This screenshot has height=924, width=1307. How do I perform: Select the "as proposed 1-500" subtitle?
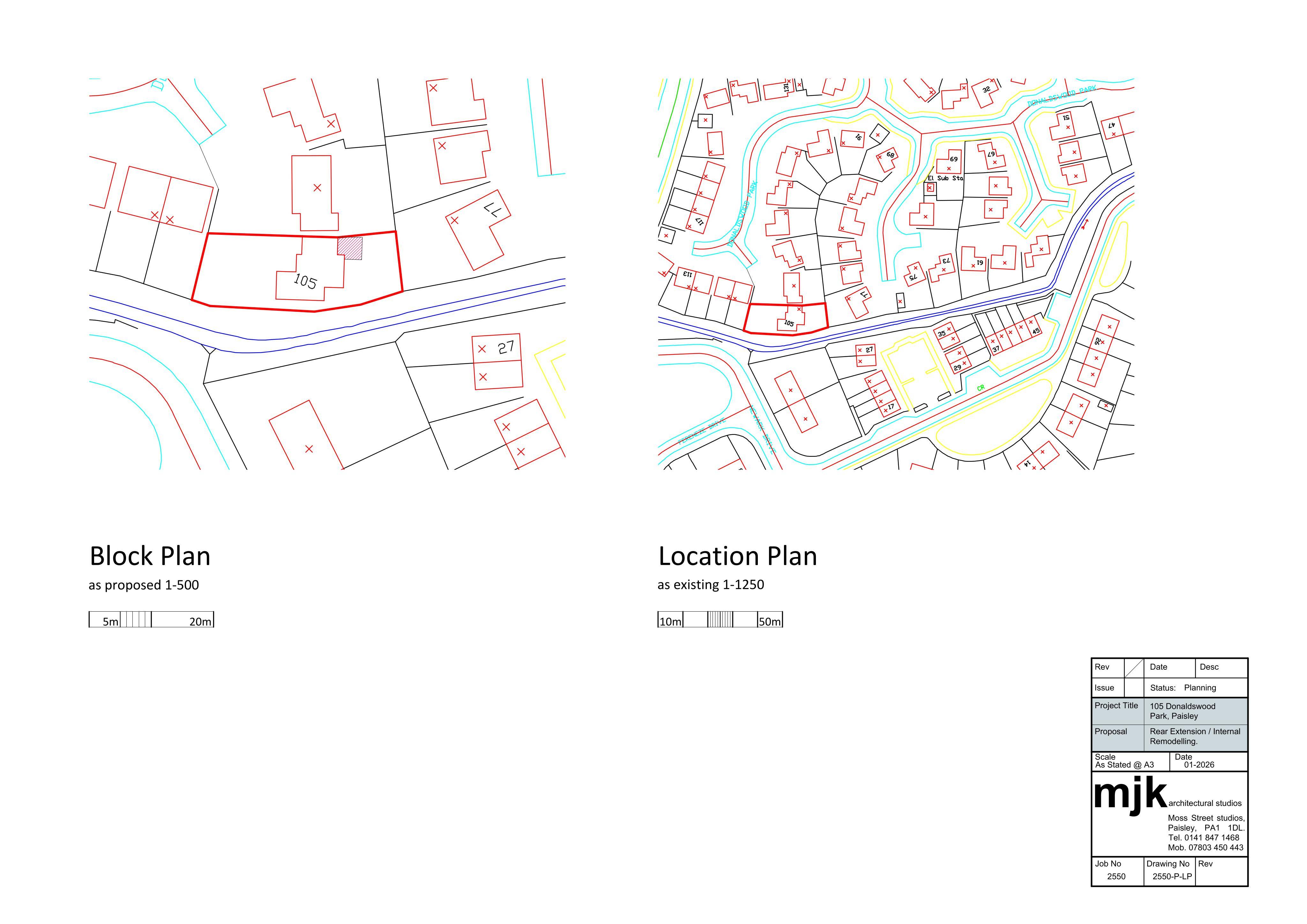coord(144,585)
